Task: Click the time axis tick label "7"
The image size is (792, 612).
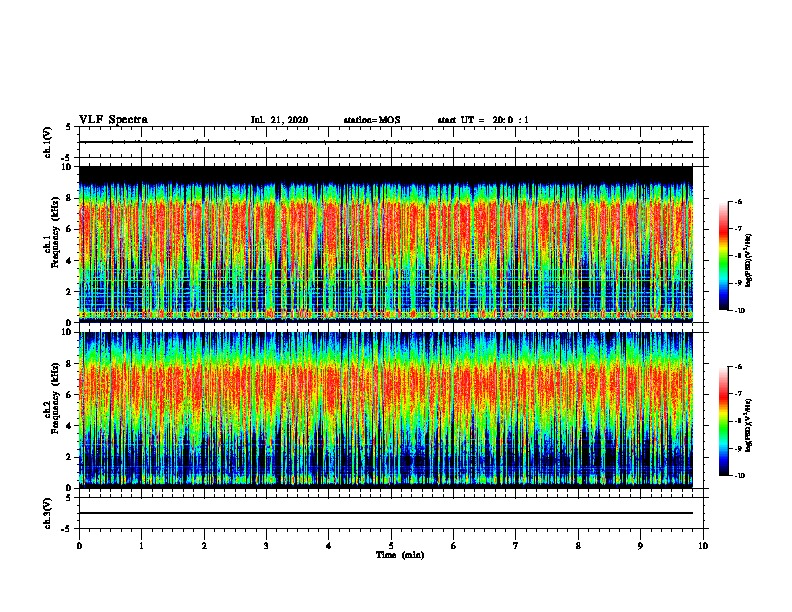Action: point(515,546)
